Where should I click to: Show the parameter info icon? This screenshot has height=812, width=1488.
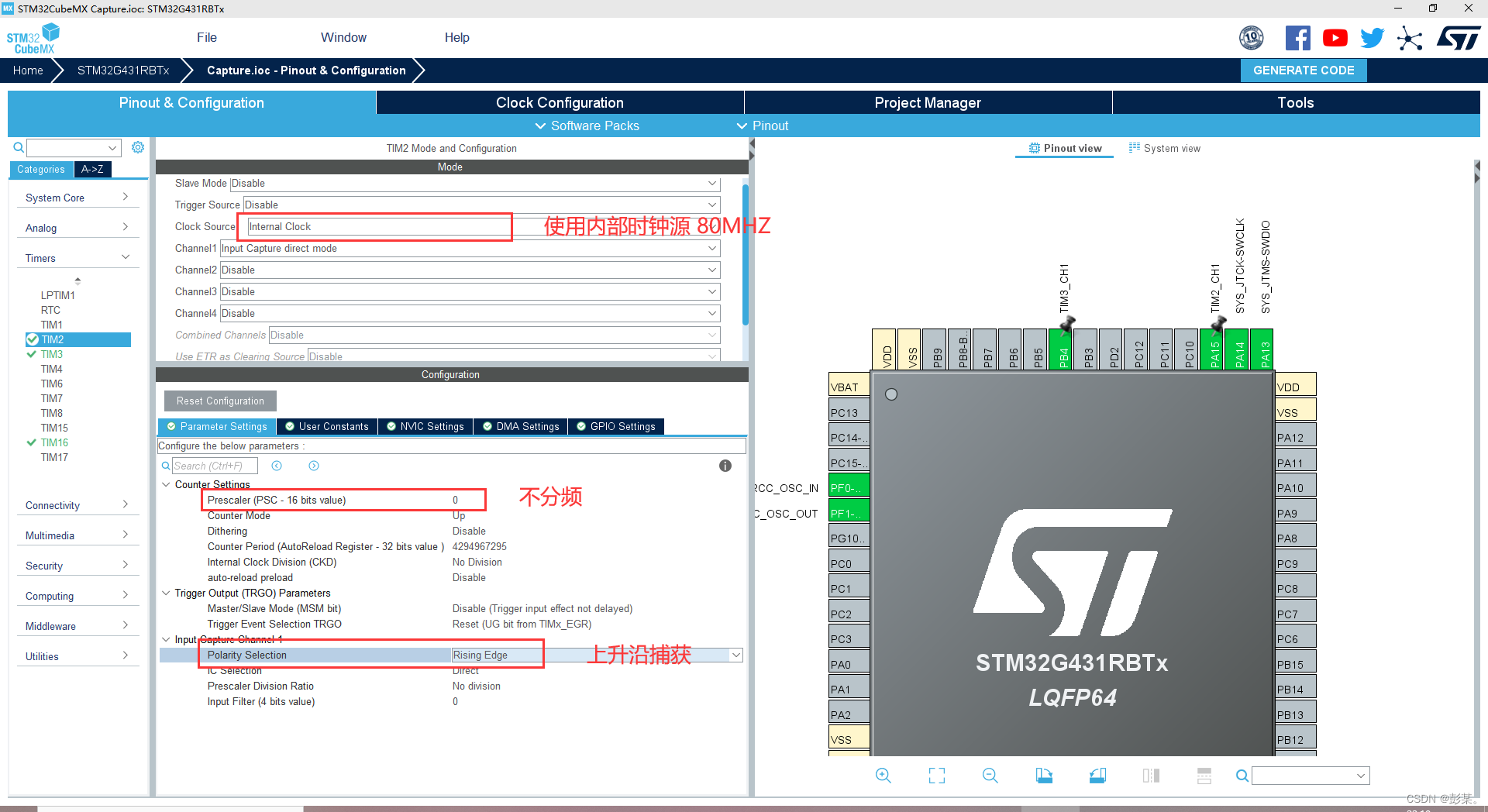tap(725, 466)
